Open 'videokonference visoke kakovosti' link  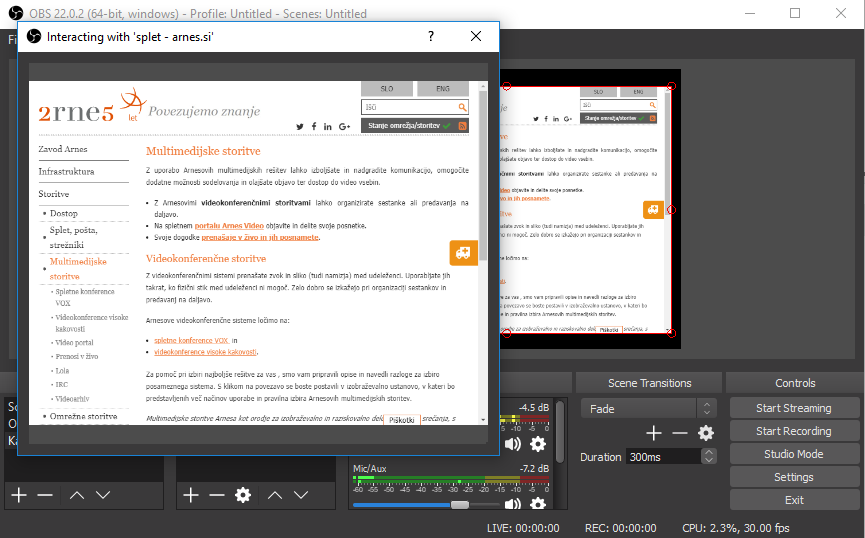(x=205, y=352)
